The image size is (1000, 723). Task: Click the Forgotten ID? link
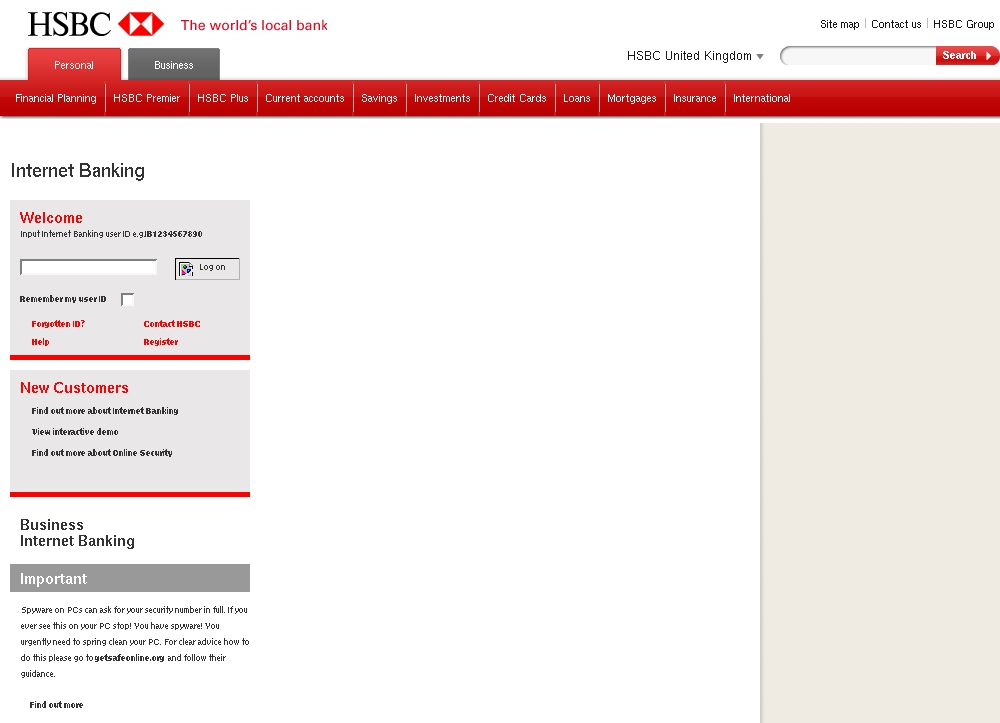pyautogui.click(x=58, y=324)
